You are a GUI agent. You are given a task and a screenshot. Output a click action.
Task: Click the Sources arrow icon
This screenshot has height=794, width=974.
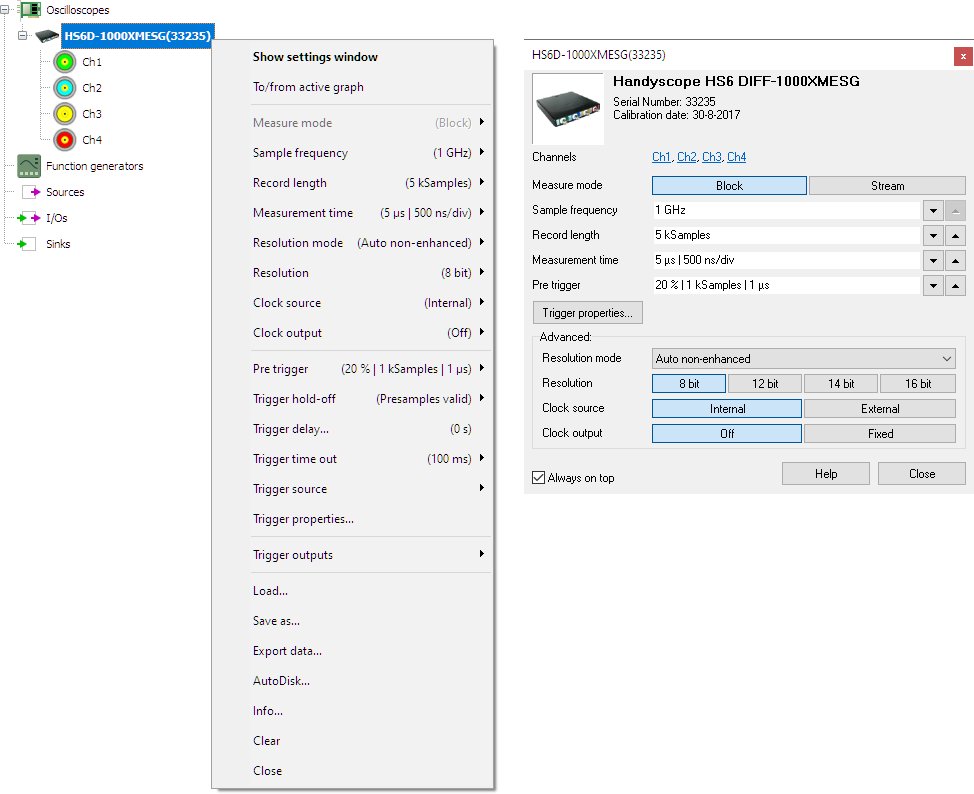click(x=31, y=192)
